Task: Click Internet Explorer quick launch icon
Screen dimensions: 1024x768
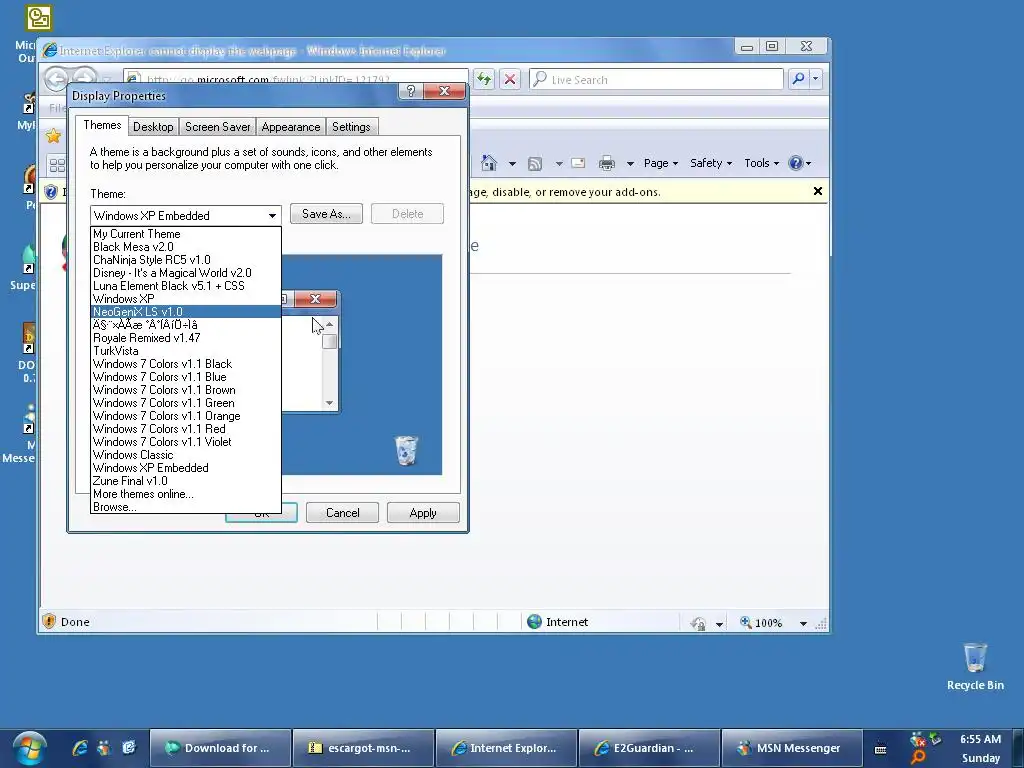Action: point(80,748)
